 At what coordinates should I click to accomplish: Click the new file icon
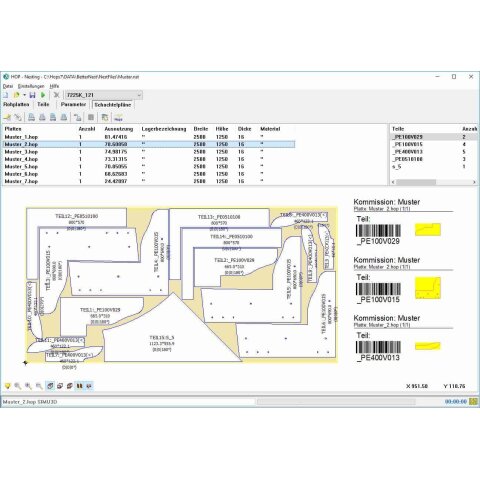(6, 95)
